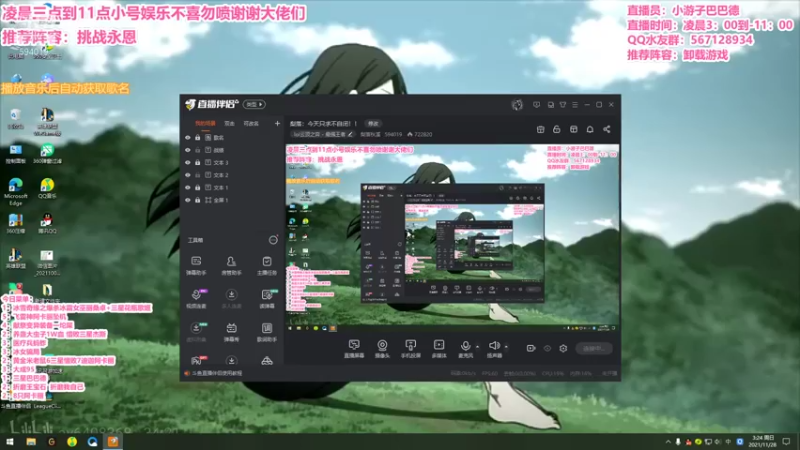Select the 战绩 layer row
Screen dimensions: 800x450
232,150
